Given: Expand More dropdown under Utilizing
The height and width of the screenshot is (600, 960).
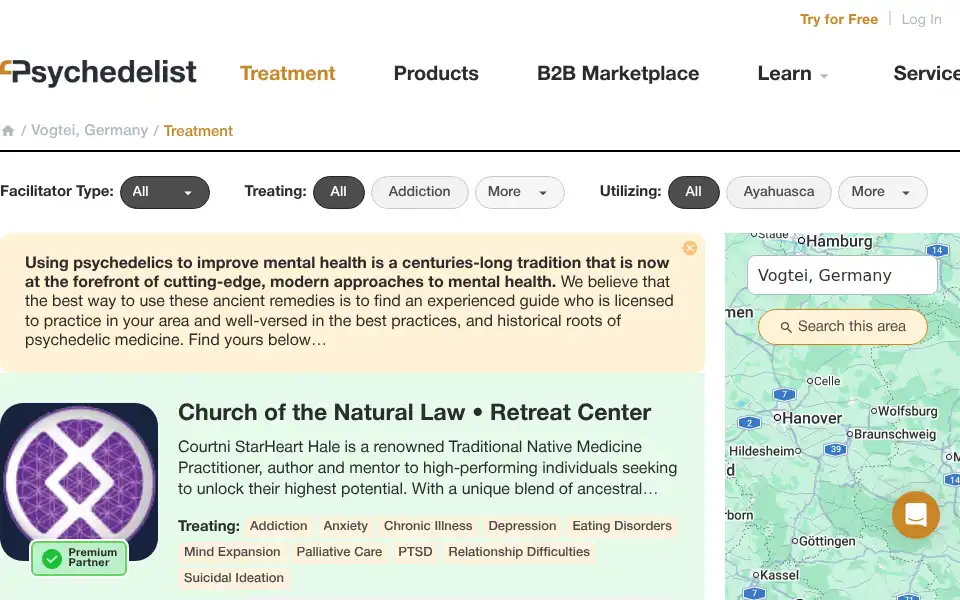Looking at the screenshot, I should pos(882,192).
